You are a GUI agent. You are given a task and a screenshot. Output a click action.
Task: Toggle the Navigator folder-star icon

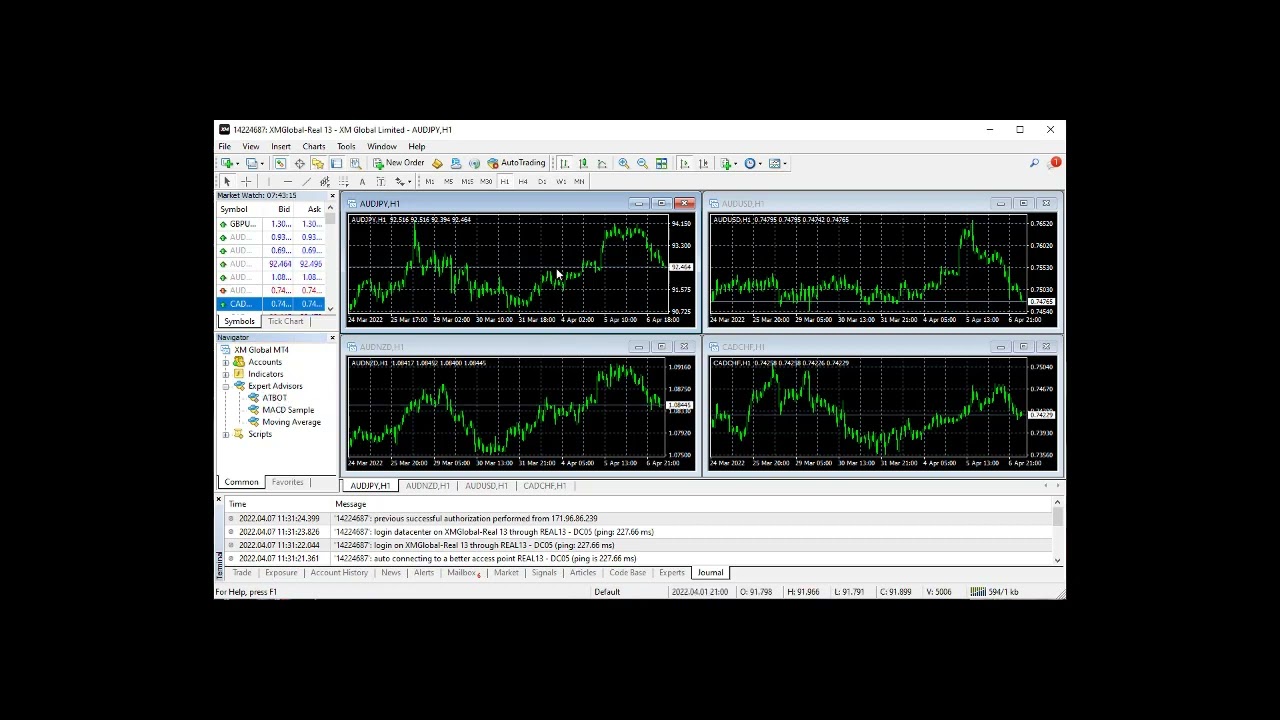pyautogui.click(x=318, y=163)
